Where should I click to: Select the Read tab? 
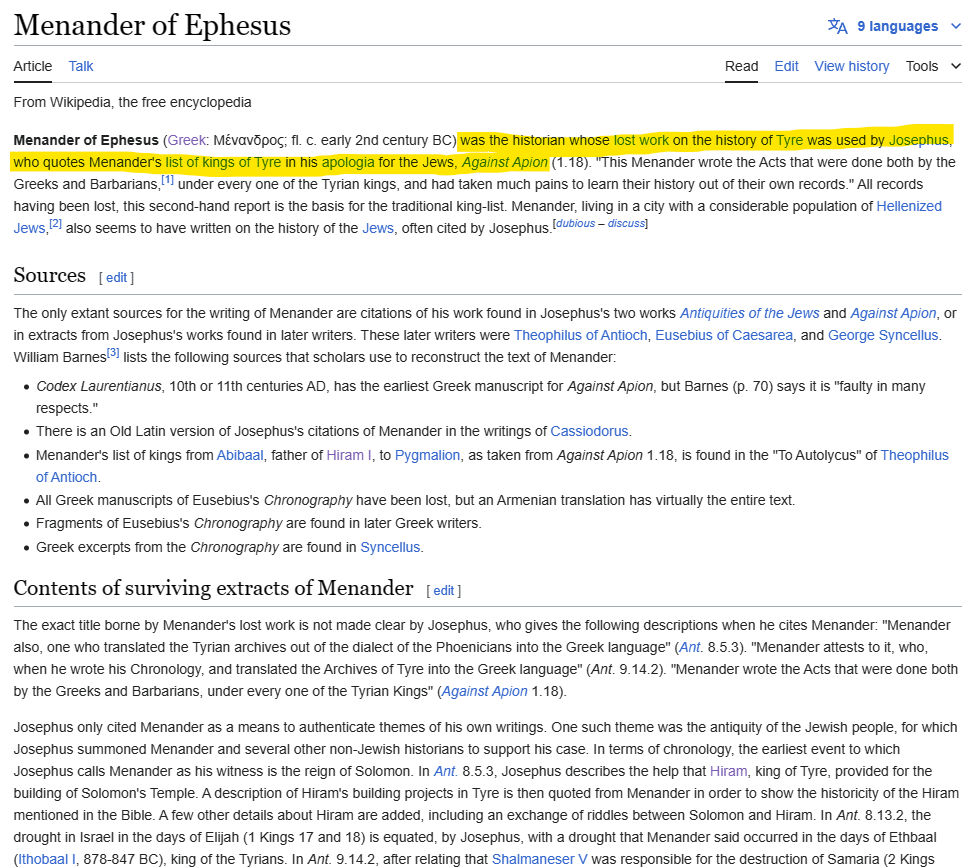[x=741, y=66]
